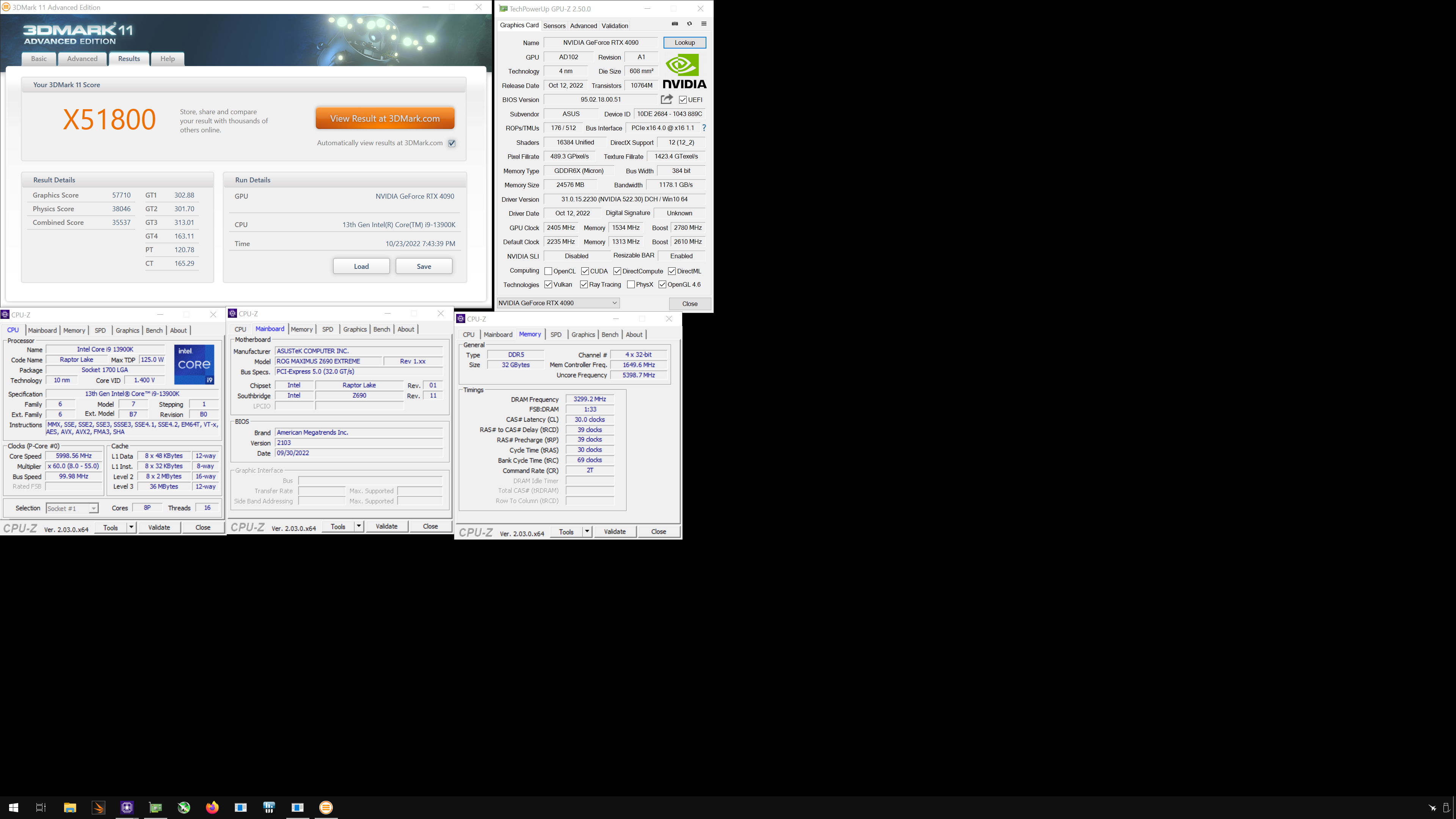Toggle the OpenCL checkbox

coord(548,271)
